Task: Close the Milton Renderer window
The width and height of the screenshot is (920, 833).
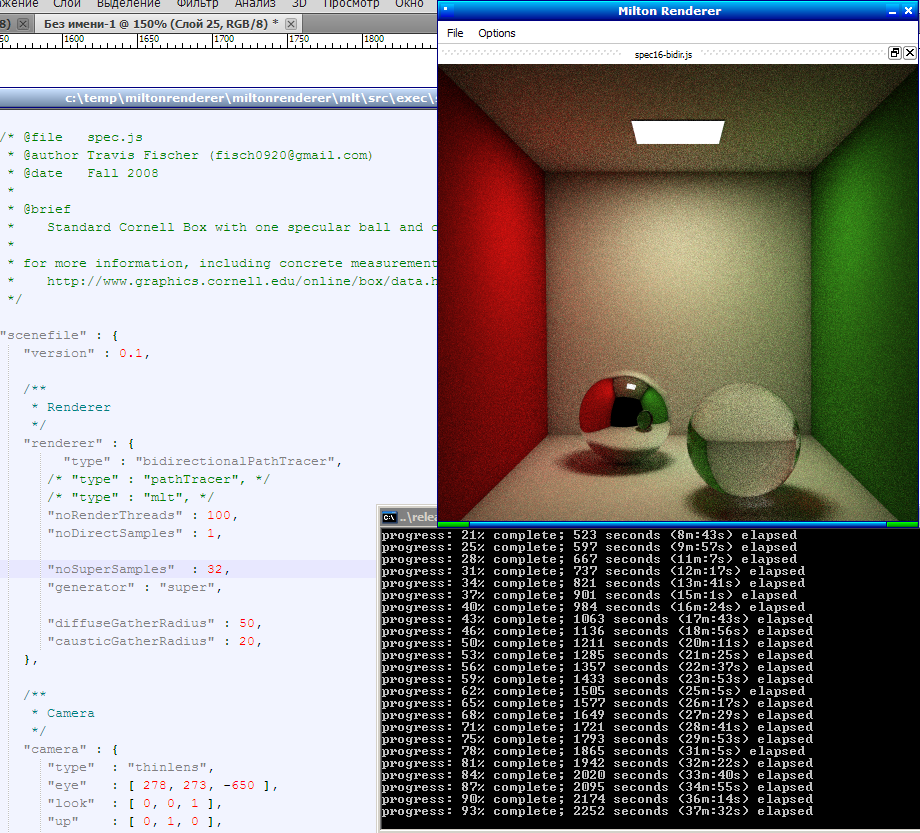Action: point(909,11)
